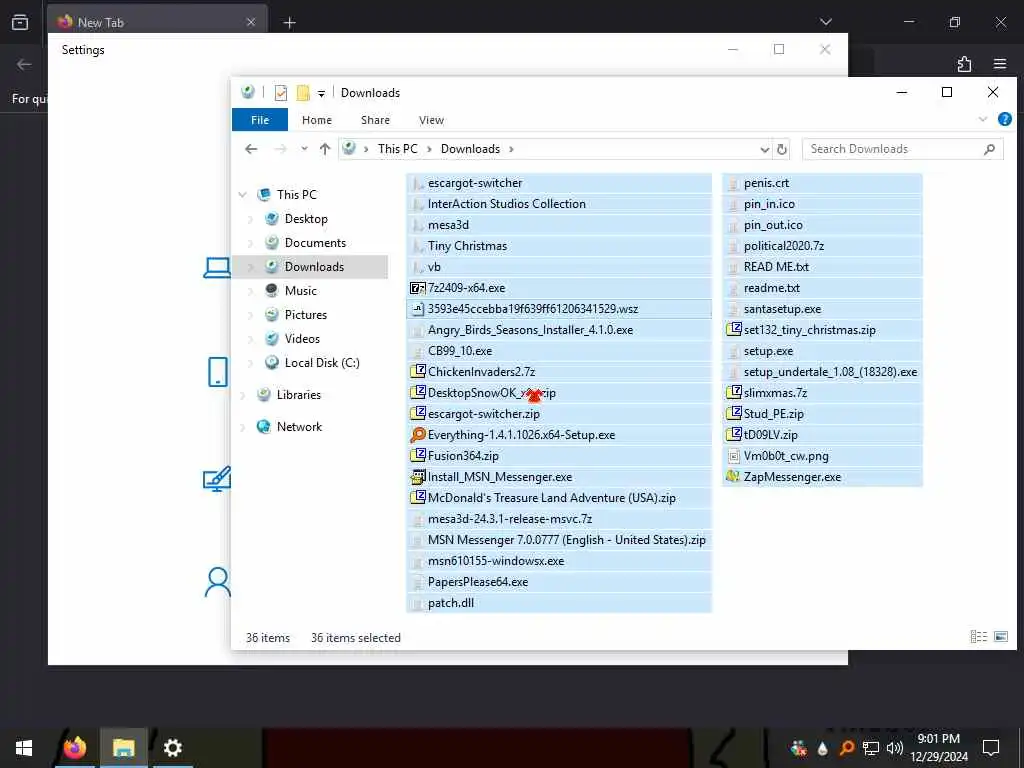The width and height of the screenshot is (1024, 768).
Task: Select Pictures in navigation pane
Action: tap(306, 315)
